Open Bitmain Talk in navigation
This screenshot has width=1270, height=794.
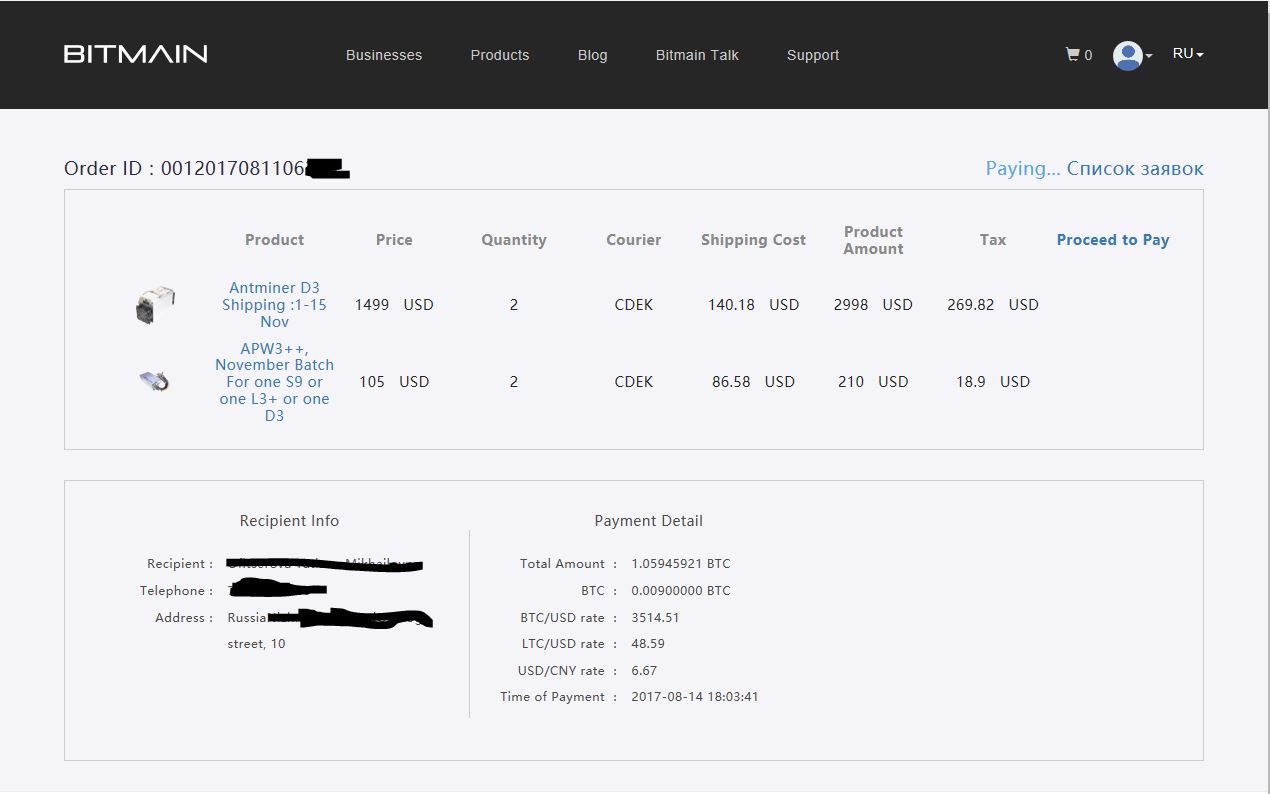(x=697, y=55)
